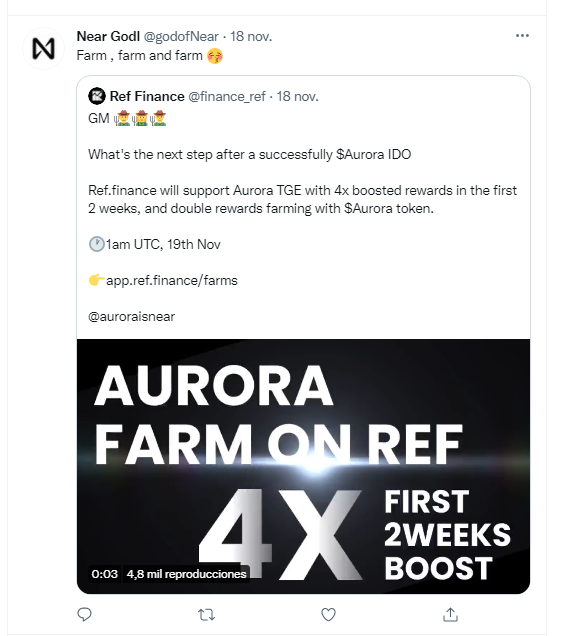Open the quoted tweet's 18 nov. date
The height and width of the screenshot is (636, 572).
click(297, 97)
